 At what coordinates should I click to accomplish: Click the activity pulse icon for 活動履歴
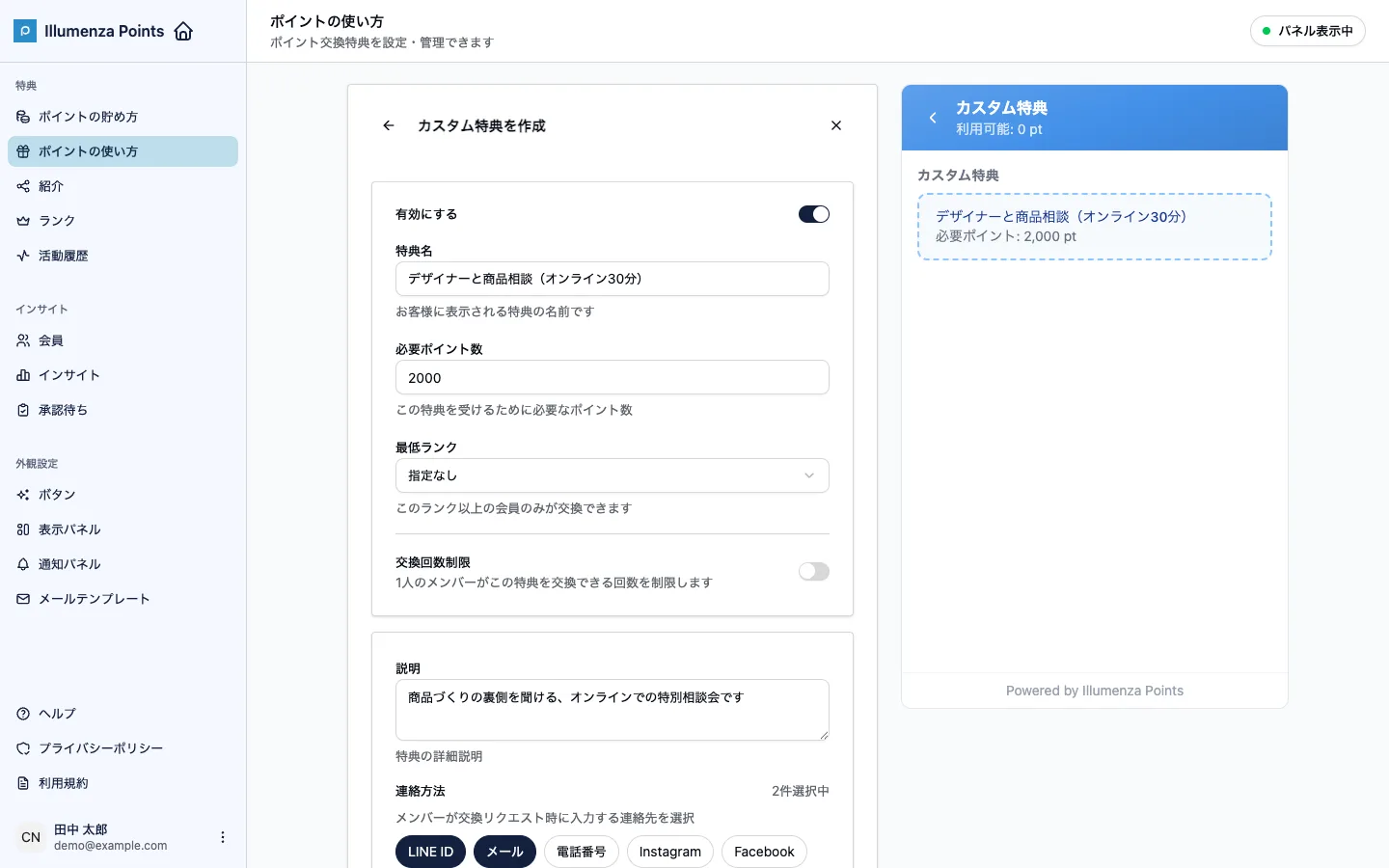23,256
